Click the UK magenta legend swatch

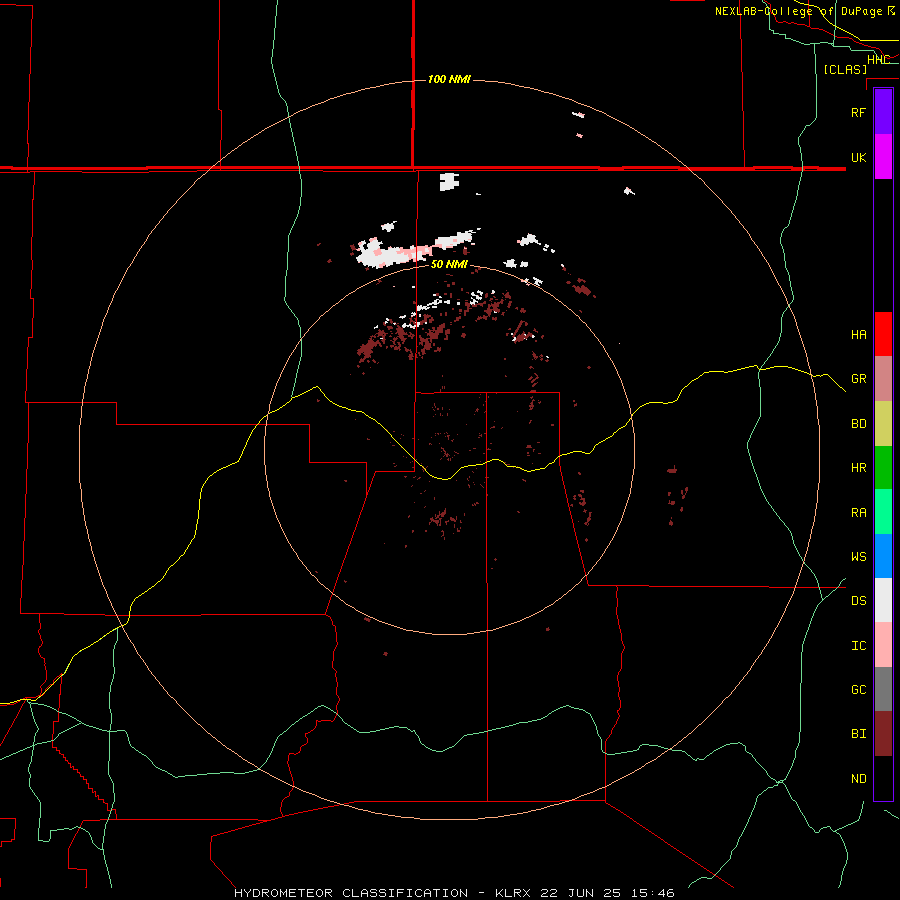[x=883, y=157]
